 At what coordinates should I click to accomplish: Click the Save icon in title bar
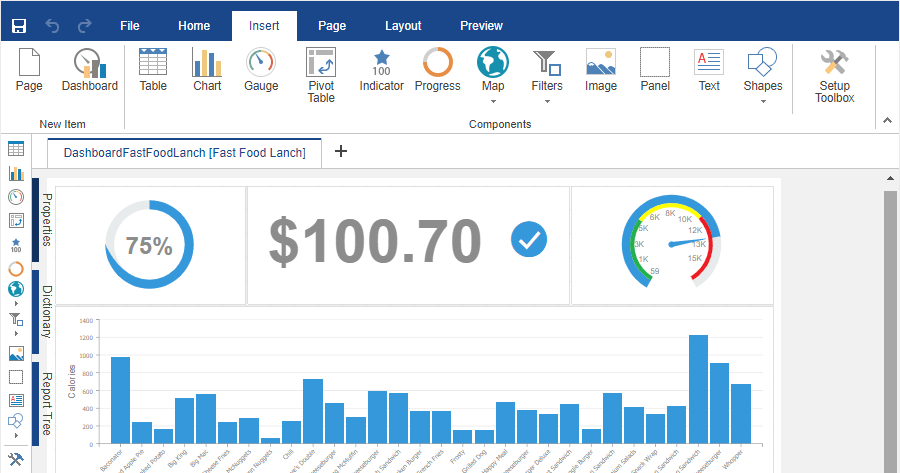tap(19, 26)
